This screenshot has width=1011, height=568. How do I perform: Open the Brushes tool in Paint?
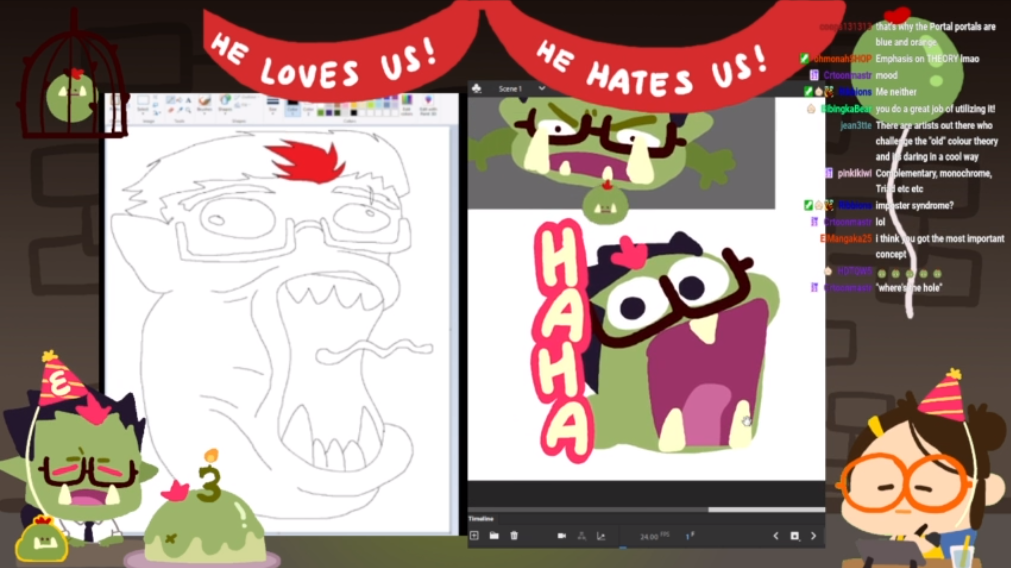[204, 104]
